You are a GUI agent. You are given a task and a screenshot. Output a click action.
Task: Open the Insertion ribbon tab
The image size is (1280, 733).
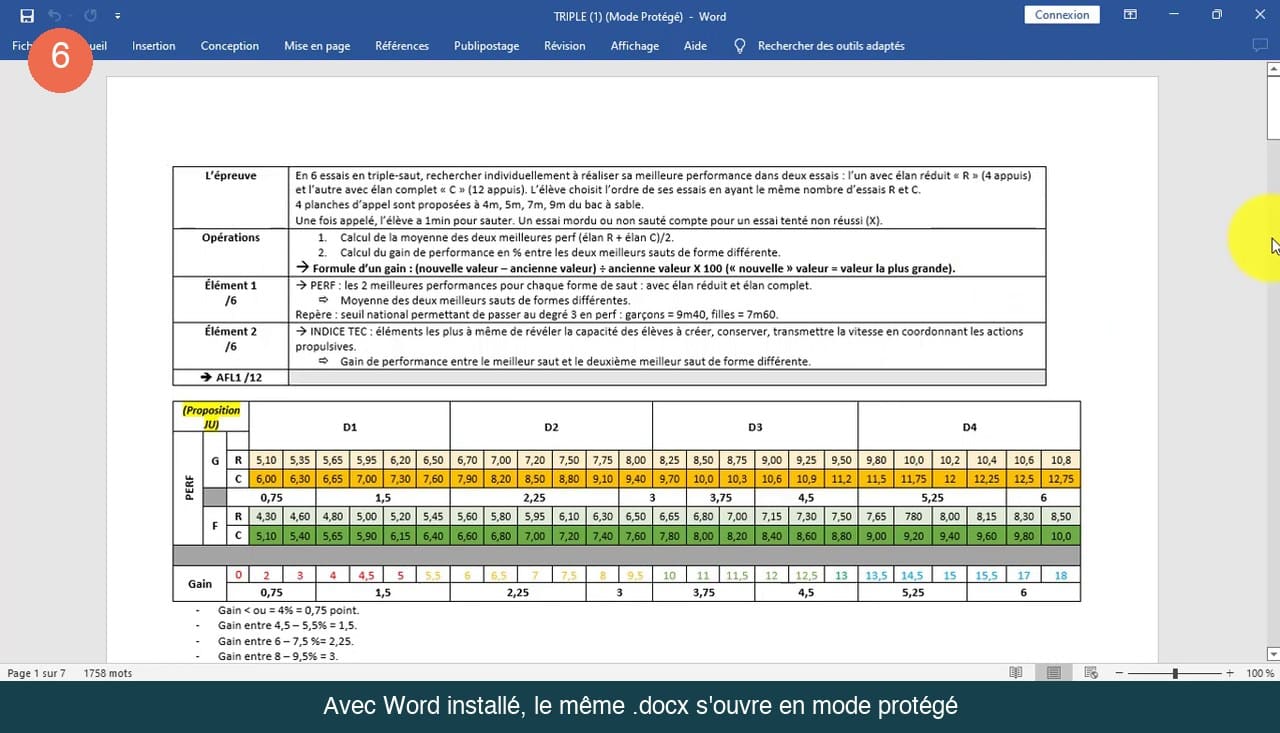coord(153,46)
